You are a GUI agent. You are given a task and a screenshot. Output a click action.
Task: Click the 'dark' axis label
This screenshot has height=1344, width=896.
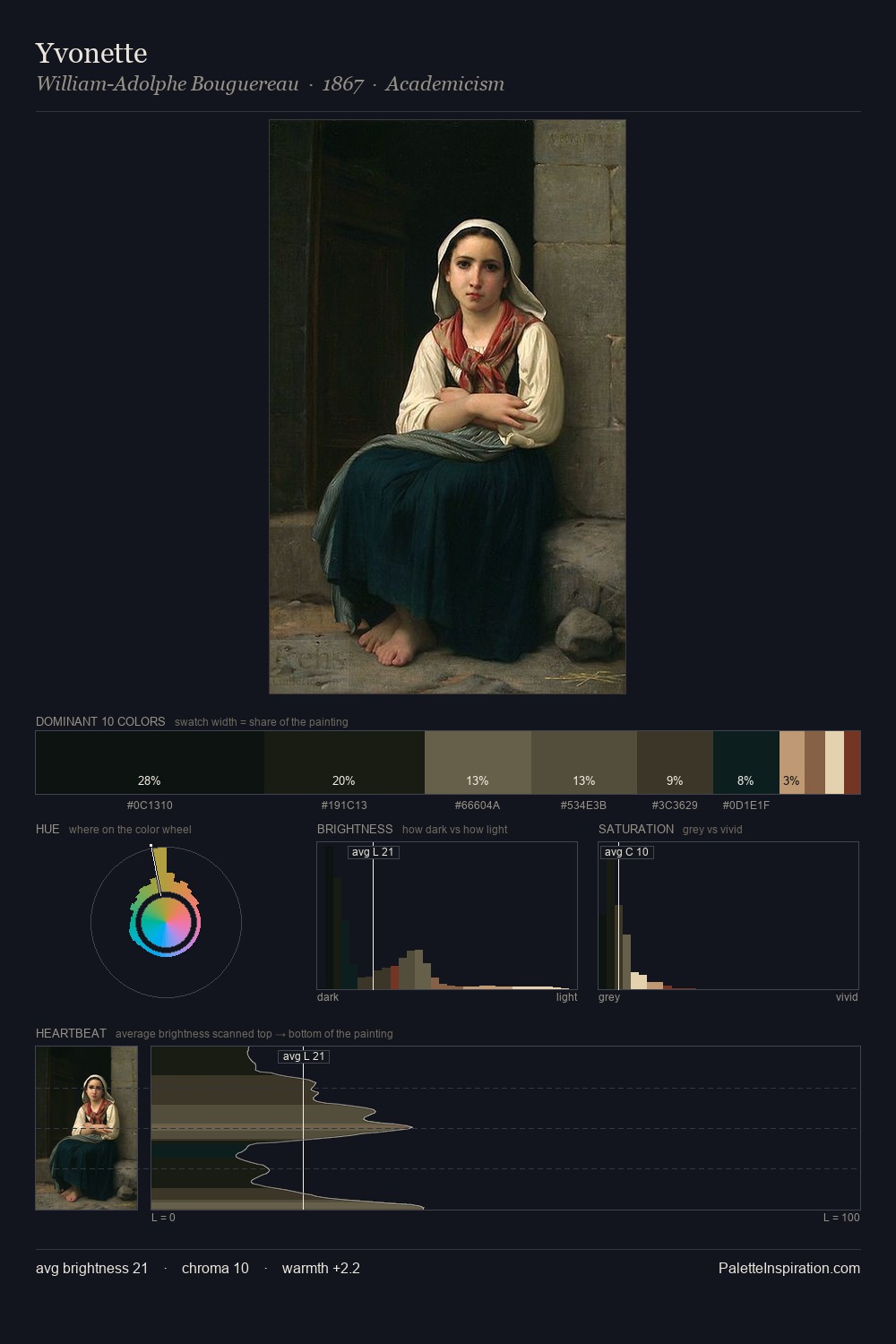click(x=328, y=997)
